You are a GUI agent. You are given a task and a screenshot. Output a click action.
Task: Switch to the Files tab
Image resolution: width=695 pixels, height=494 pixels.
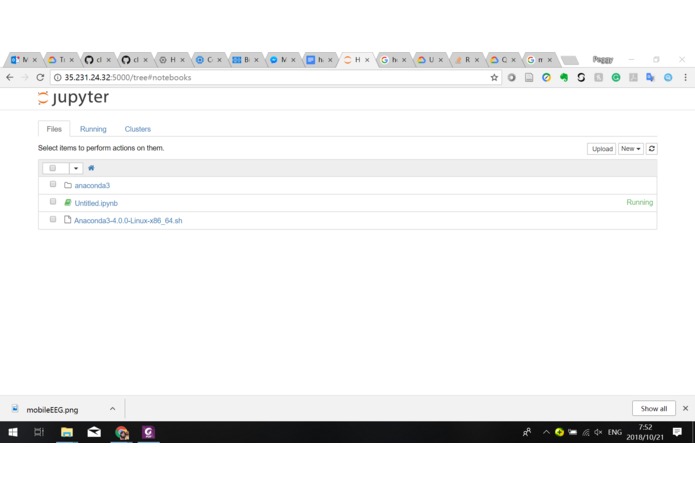coord(54,129)
